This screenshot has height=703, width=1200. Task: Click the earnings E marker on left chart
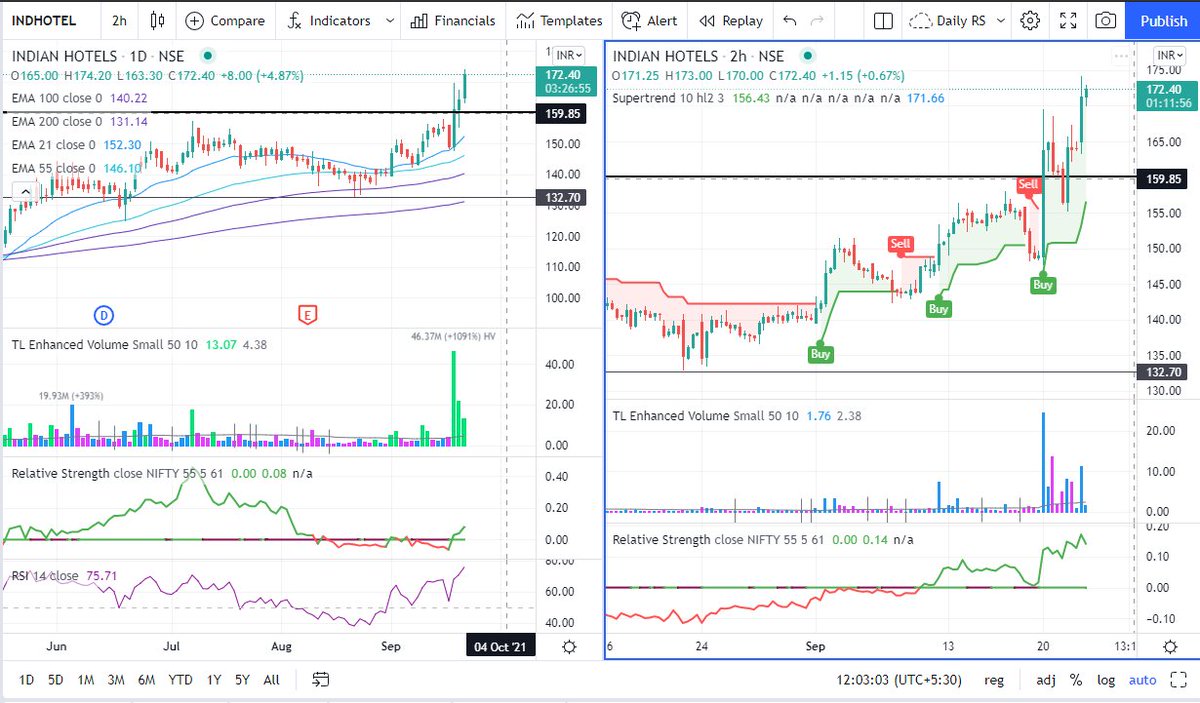[308, 315]
